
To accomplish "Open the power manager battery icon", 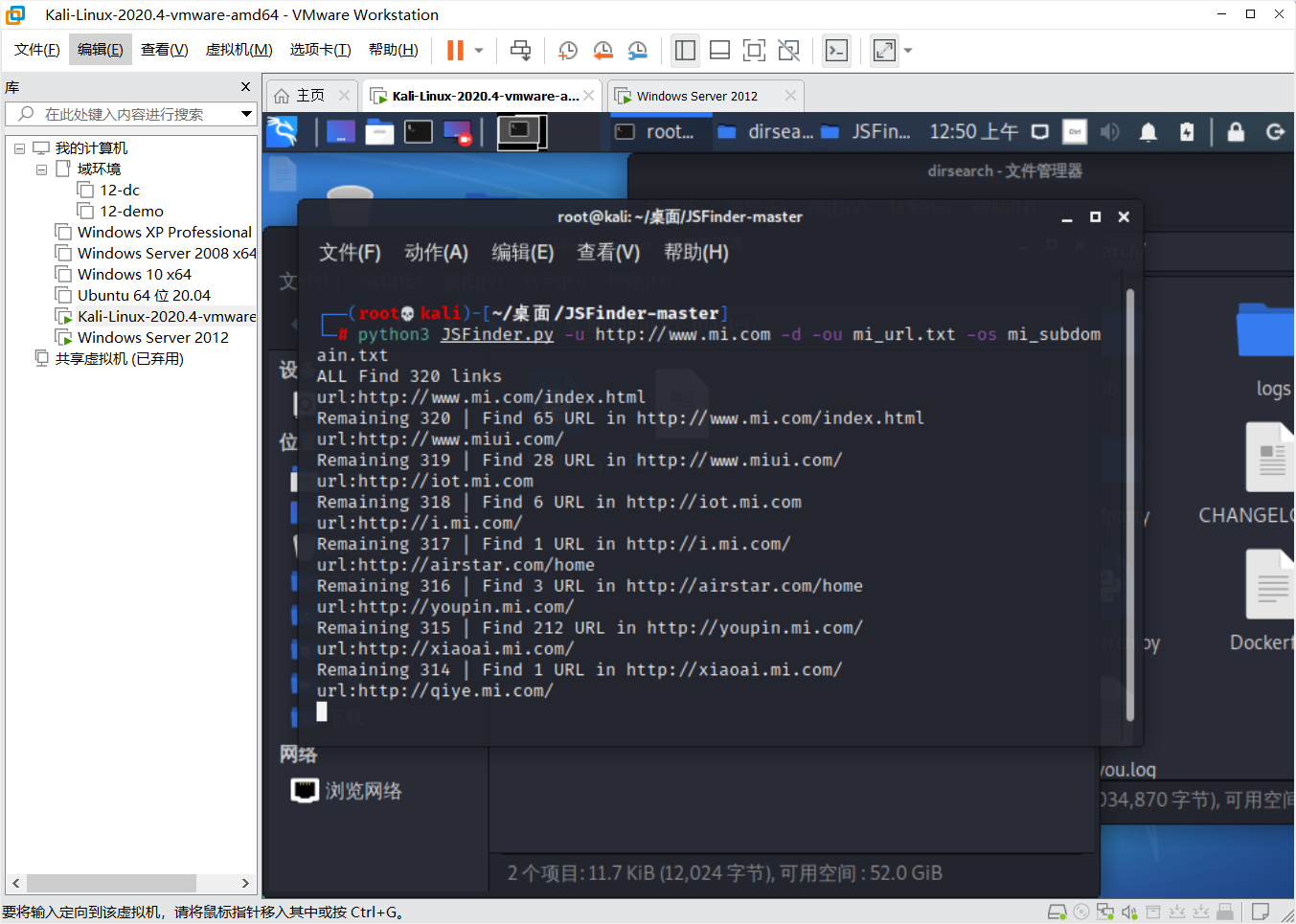I will click(1187, 132).
